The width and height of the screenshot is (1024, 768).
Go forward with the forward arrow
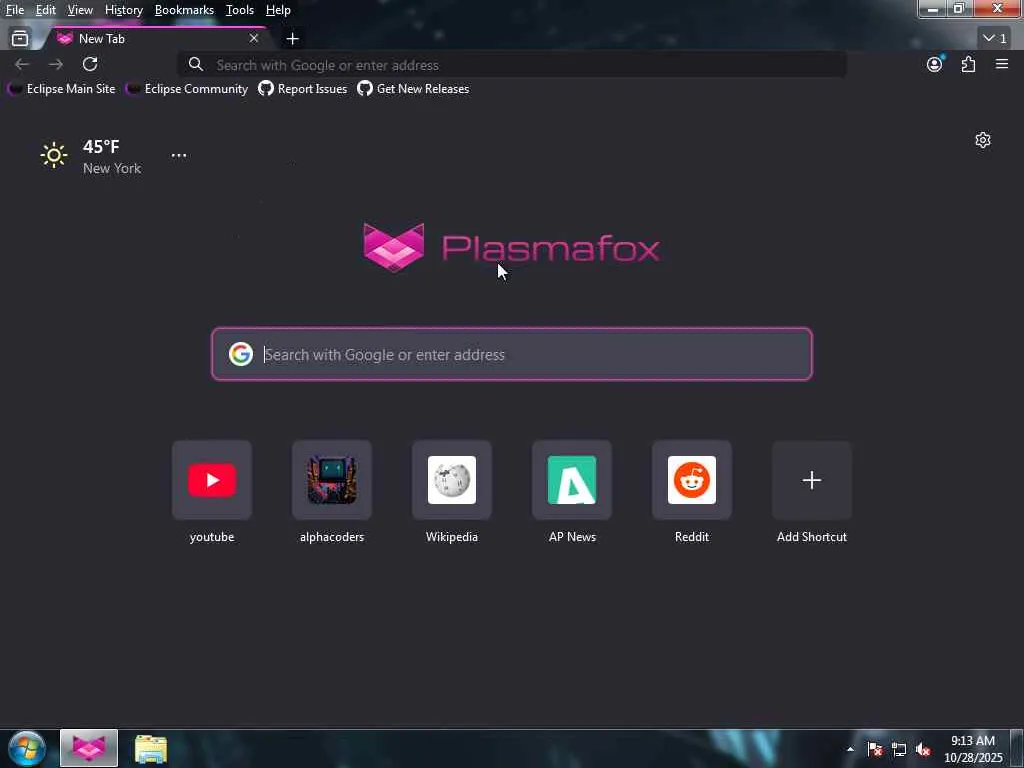pos(56,64)
